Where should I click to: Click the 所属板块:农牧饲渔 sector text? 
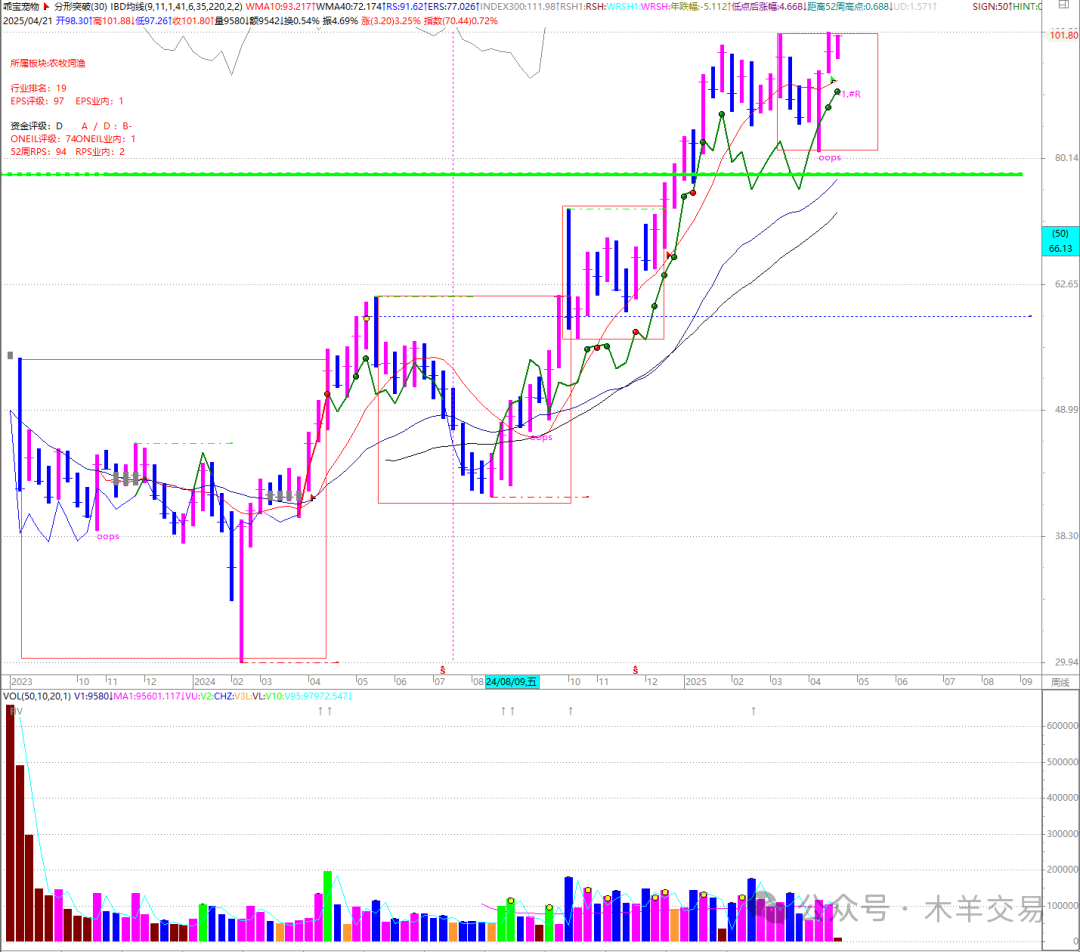pos(48,63)
